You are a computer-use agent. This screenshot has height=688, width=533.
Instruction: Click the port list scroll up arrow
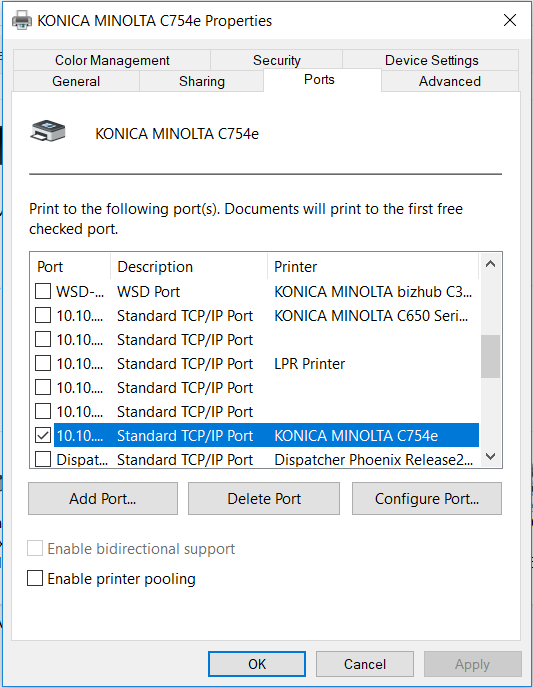click(490, 264)
